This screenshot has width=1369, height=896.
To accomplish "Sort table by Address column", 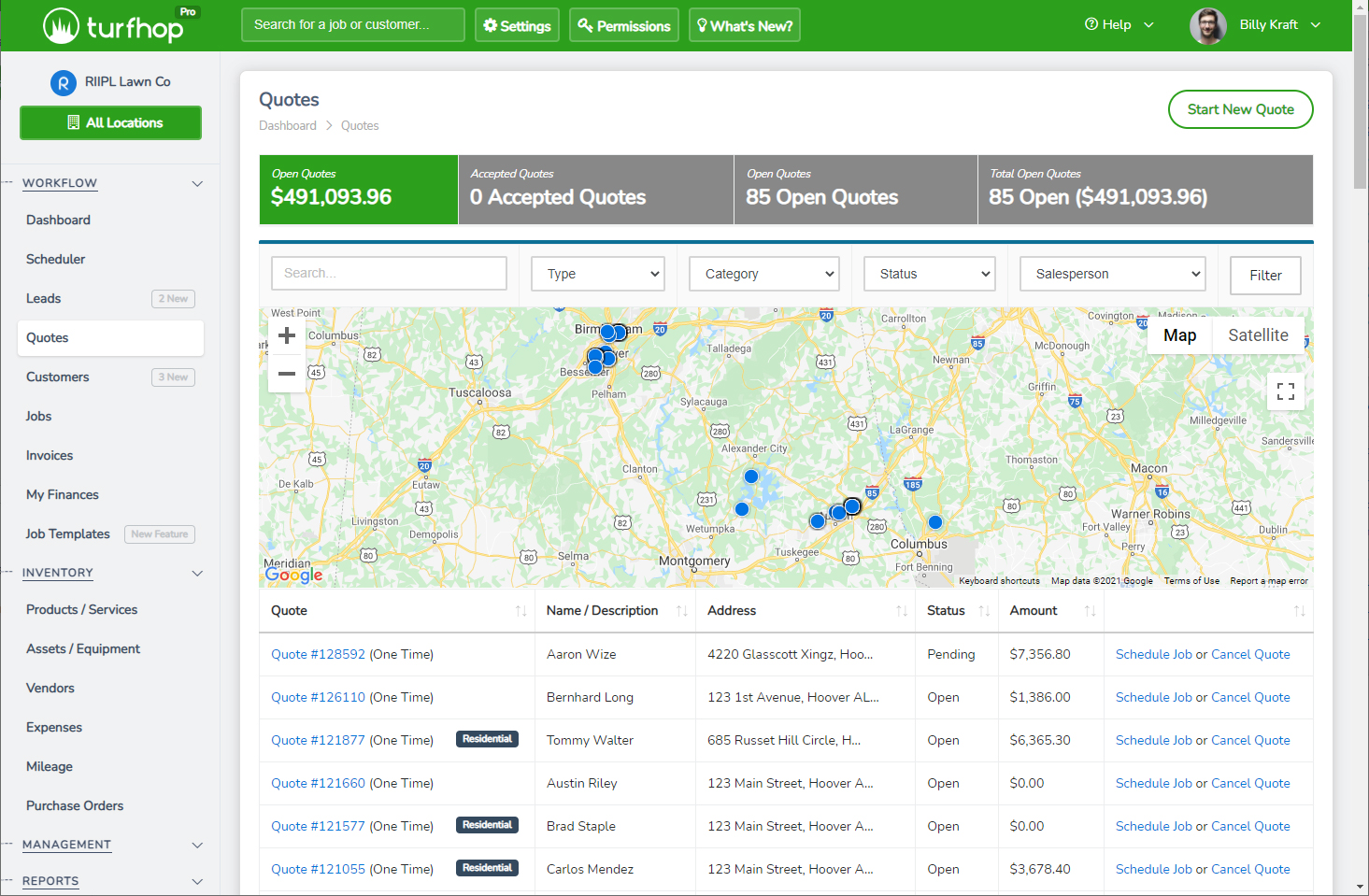I will pyautogui.click(x=902, y=611).
